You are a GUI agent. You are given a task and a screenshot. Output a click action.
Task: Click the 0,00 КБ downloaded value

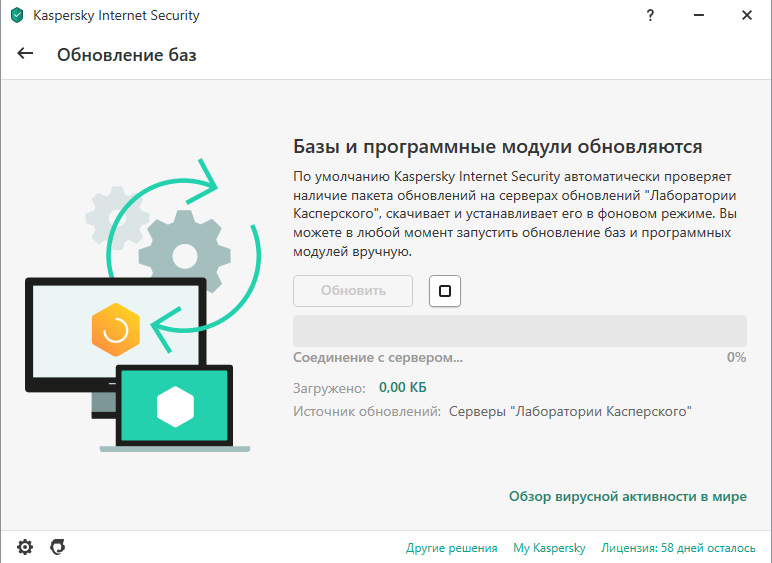click(402, 388)
